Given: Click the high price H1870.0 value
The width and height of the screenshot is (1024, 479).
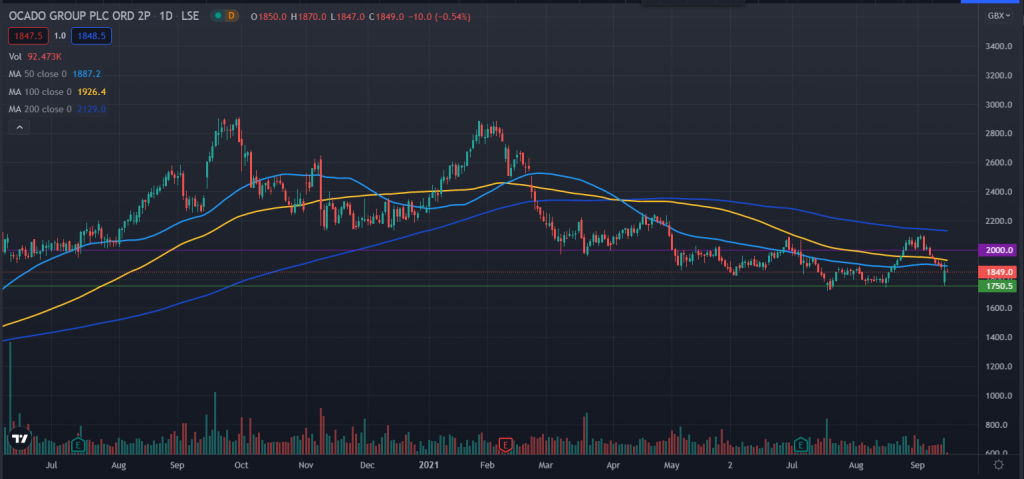Looking at the screenshot, I should [x=309, y=16].
